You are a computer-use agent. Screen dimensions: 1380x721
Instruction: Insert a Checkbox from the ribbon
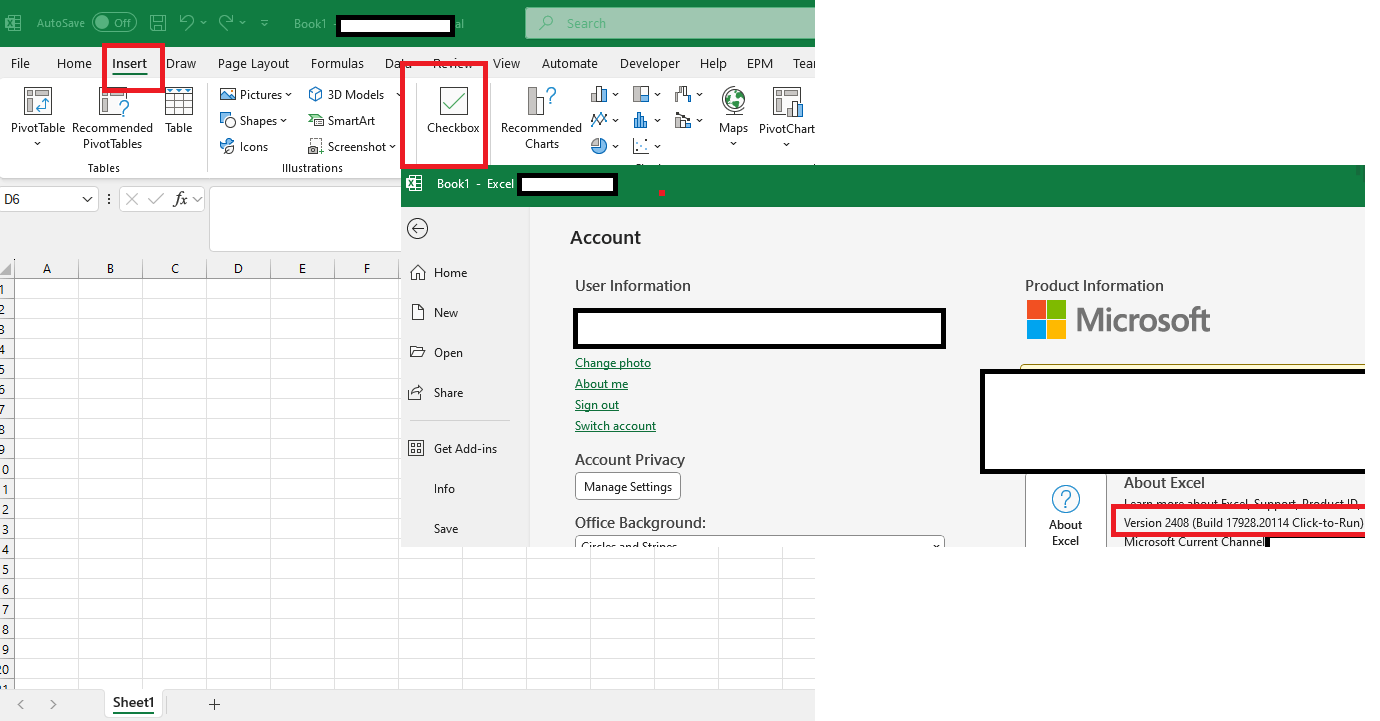tap(453, 110)
